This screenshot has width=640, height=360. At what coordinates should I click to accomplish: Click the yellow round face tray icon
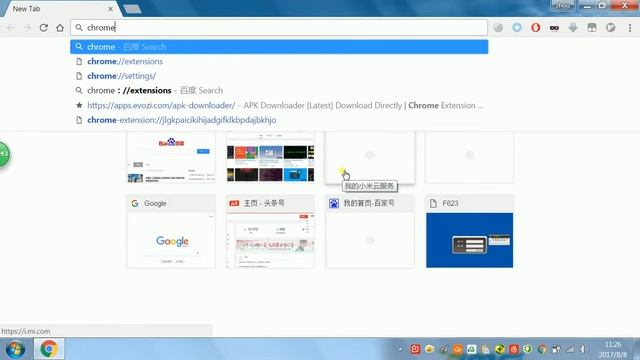(429, 349)
